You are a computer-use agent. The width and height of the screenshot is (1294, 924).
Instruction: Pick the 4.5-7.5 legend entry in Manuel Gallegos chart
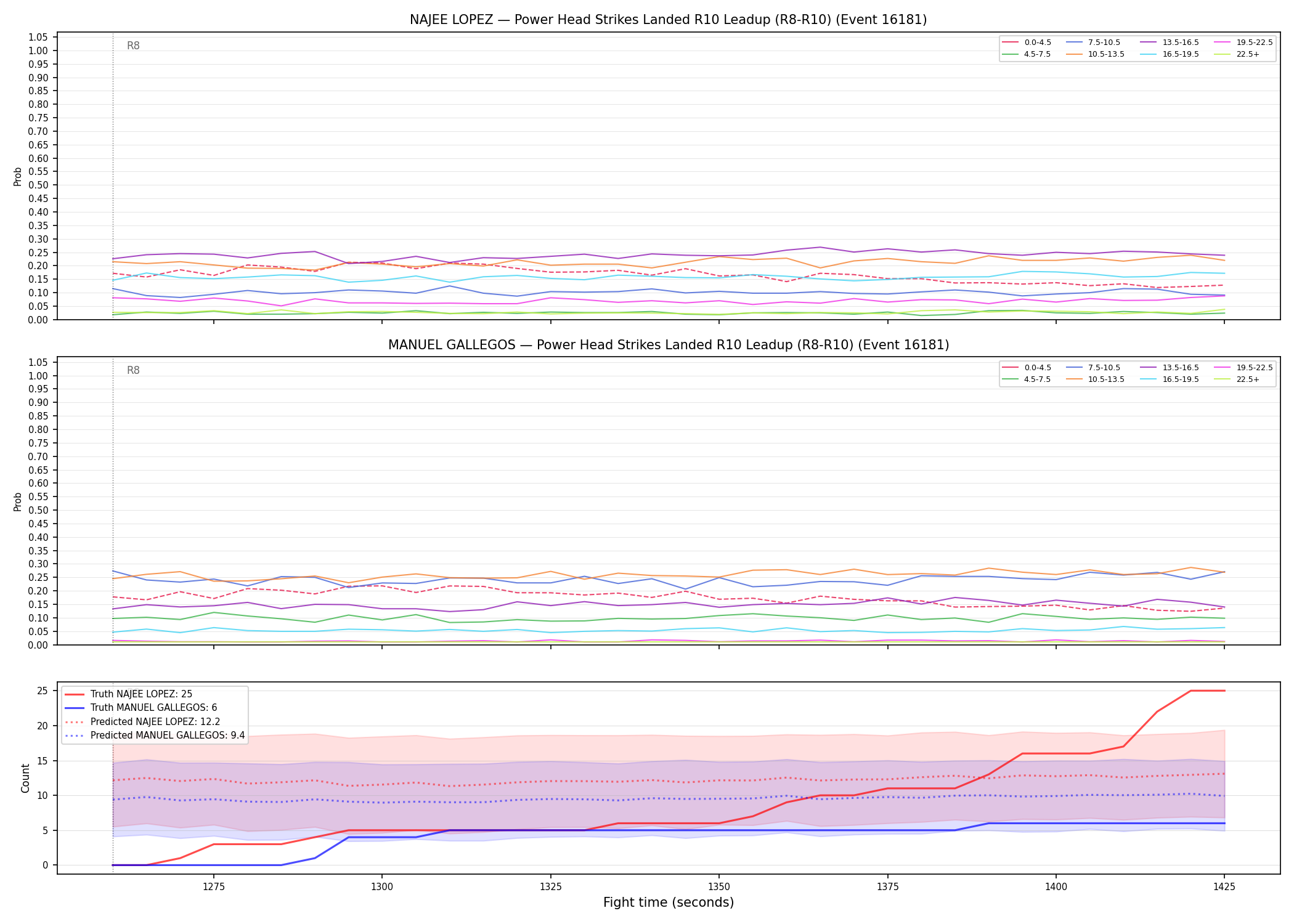[x=1027, y=379]
